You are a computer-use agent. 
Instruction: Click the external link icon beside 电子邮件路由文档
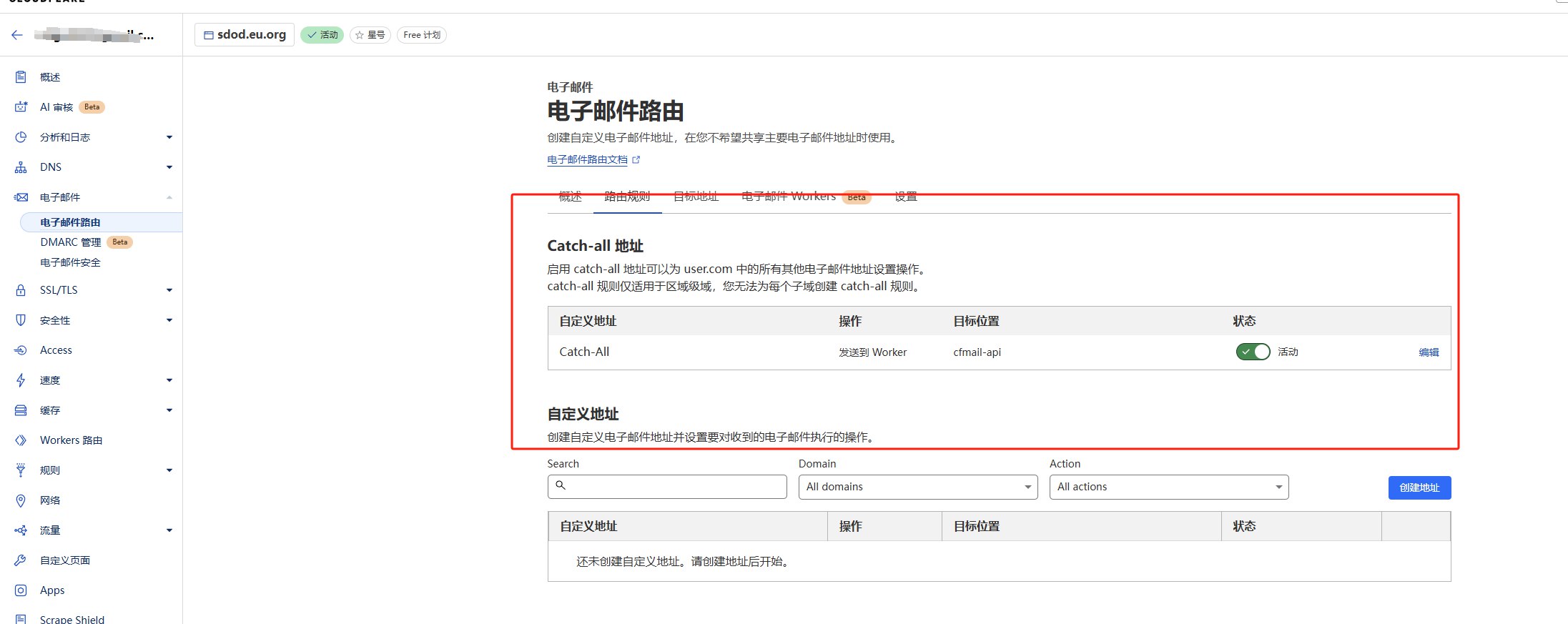pos(636,159)
